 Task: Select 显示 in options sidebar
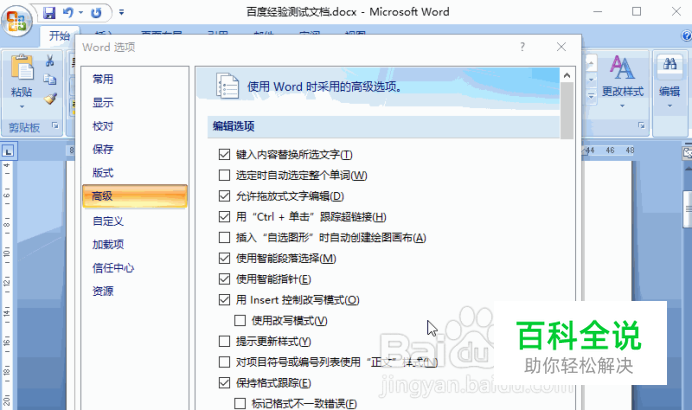pyautogui.click(x=103, y=102)
